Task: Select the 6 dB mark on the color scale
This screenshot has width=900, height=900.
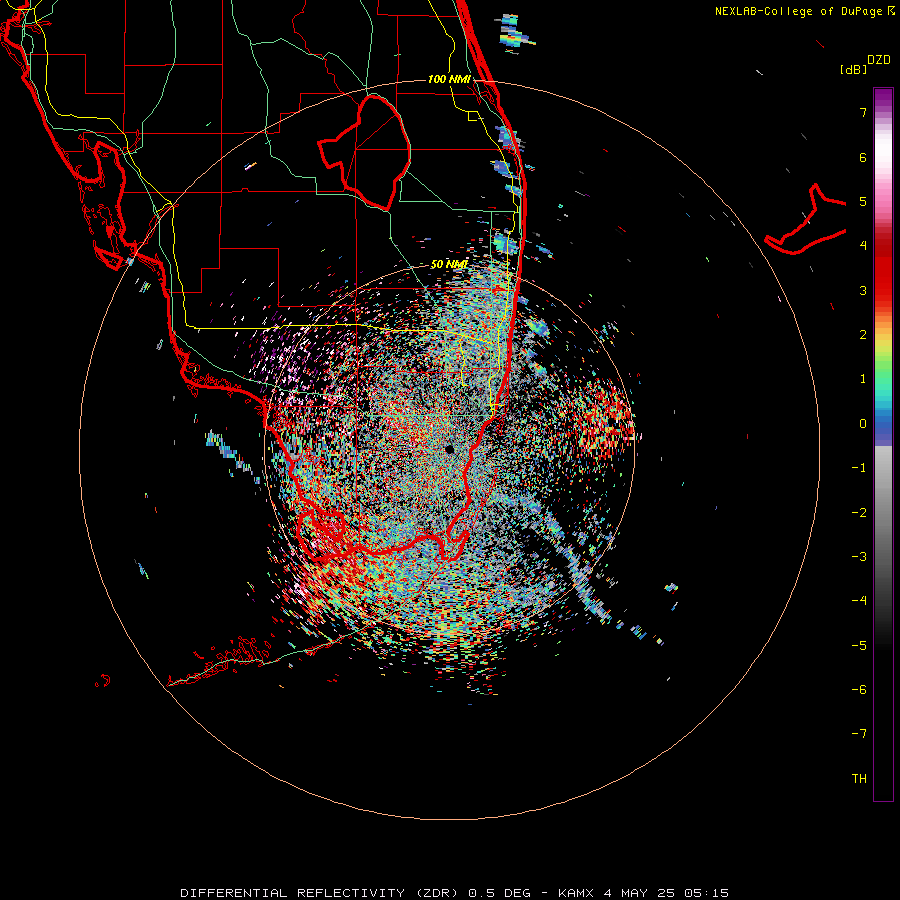Action: tap(863, 157)
